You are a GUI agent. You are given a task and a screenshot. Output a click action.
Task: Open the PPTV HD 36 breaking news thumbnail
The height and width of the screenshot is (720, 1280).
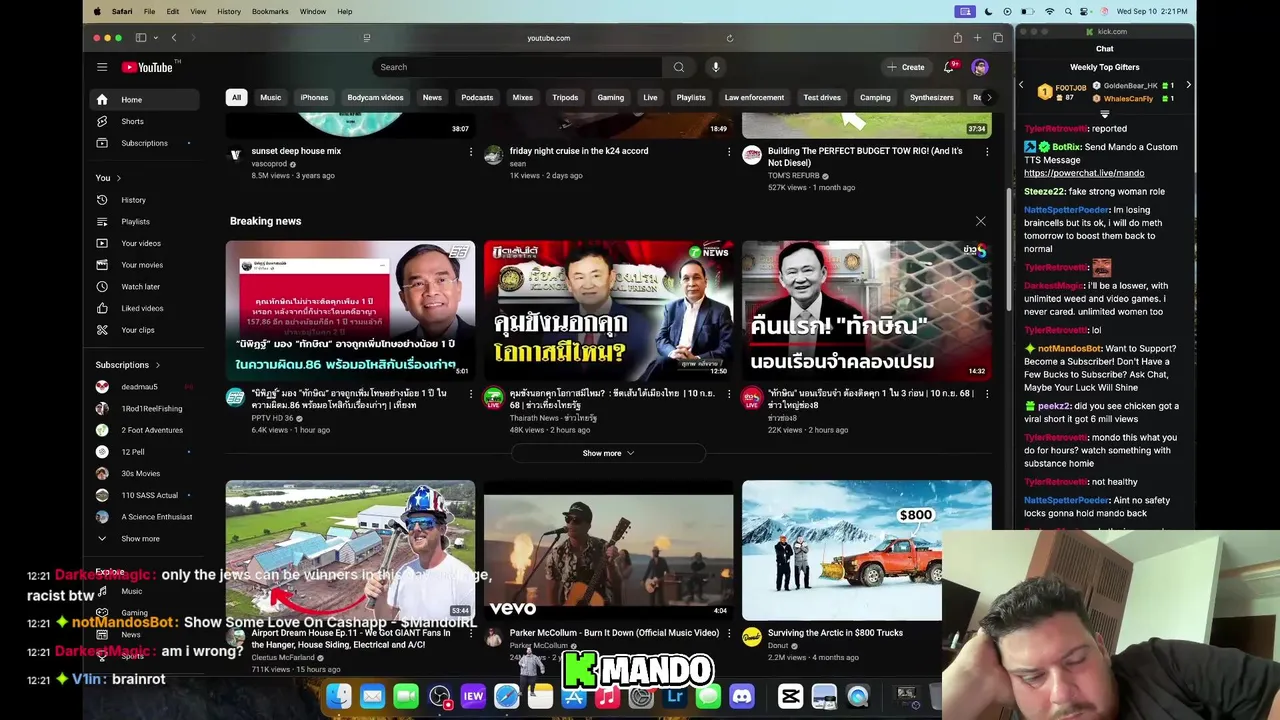pos(350,310)
